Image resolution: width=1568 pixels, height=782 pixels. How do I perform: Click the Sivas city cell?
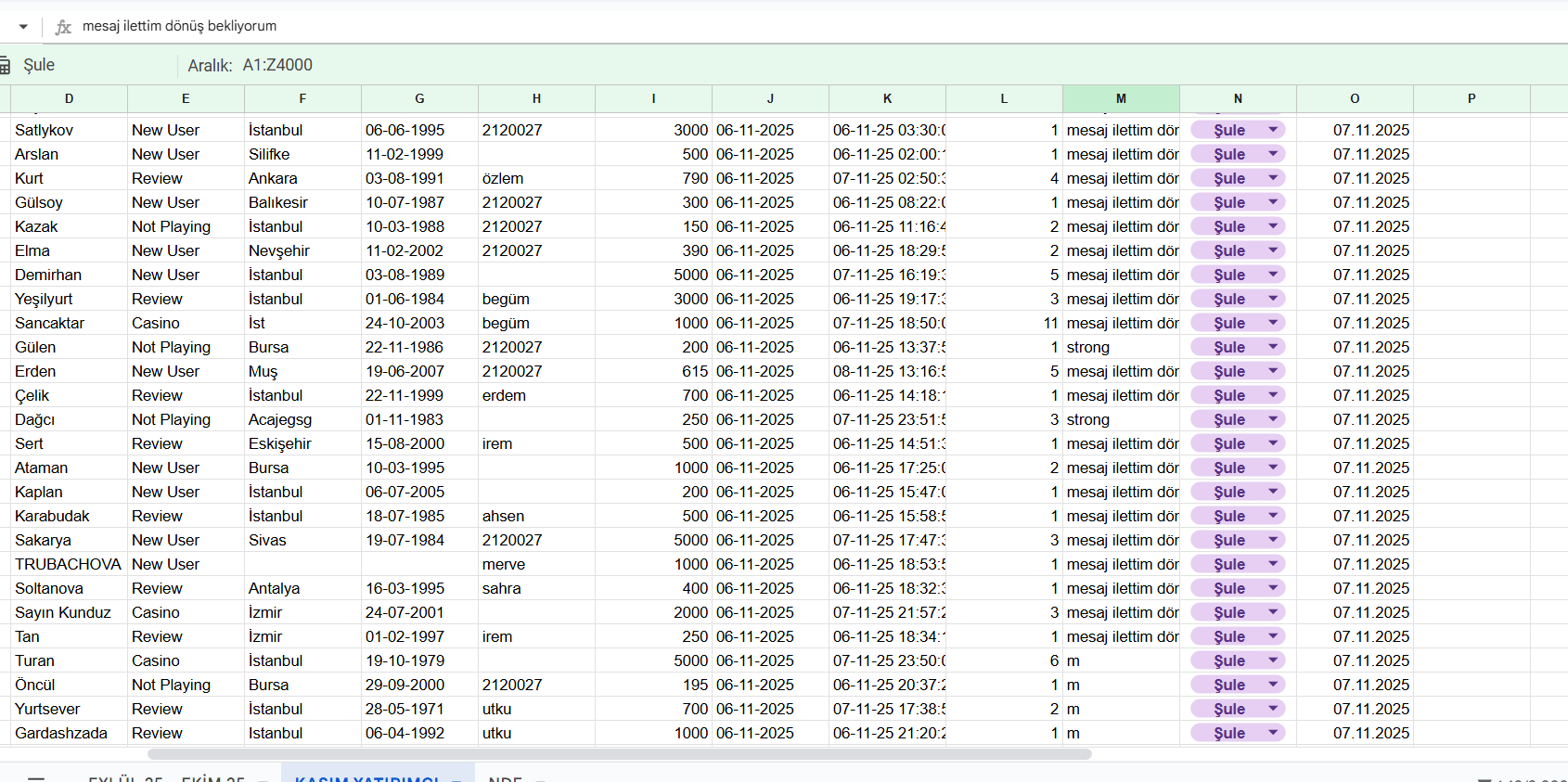302,540
